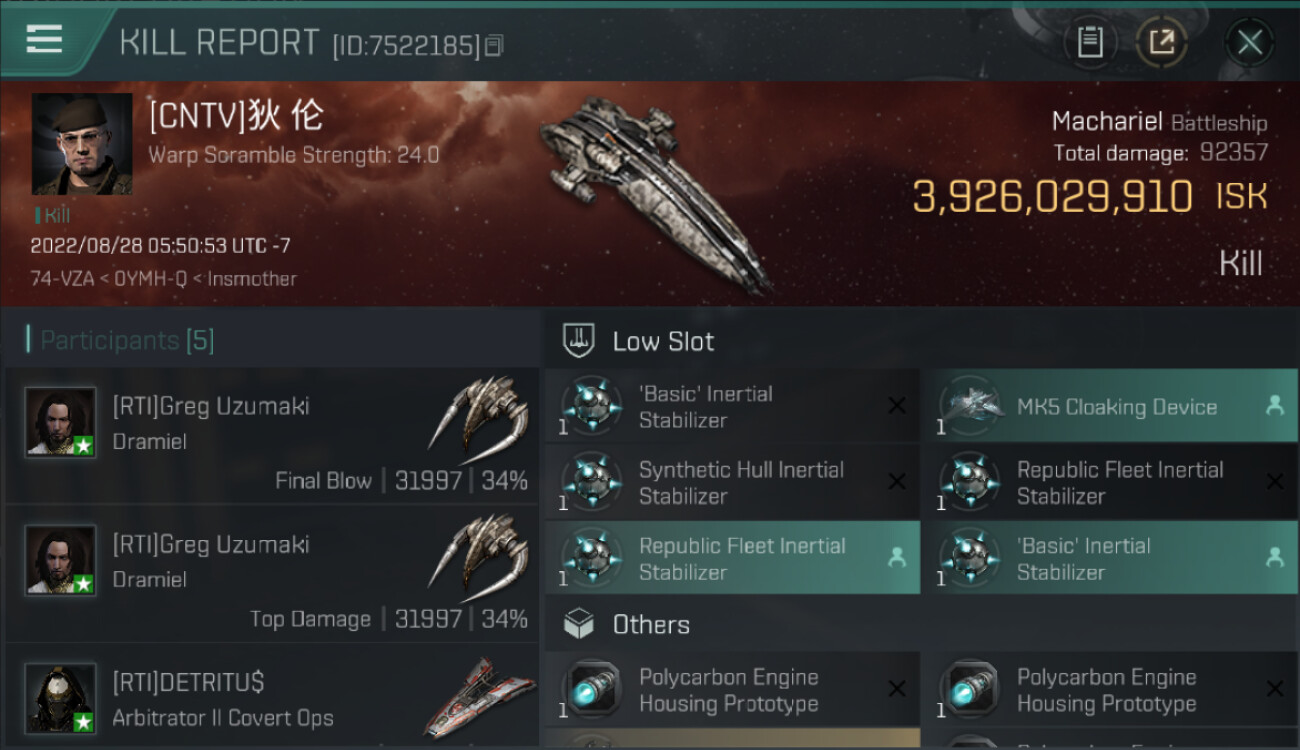The height and width of the screenshot is (750, 1300).
Task: Select Greg Uzumaki Final Blow entry
Action: point(270,436)
